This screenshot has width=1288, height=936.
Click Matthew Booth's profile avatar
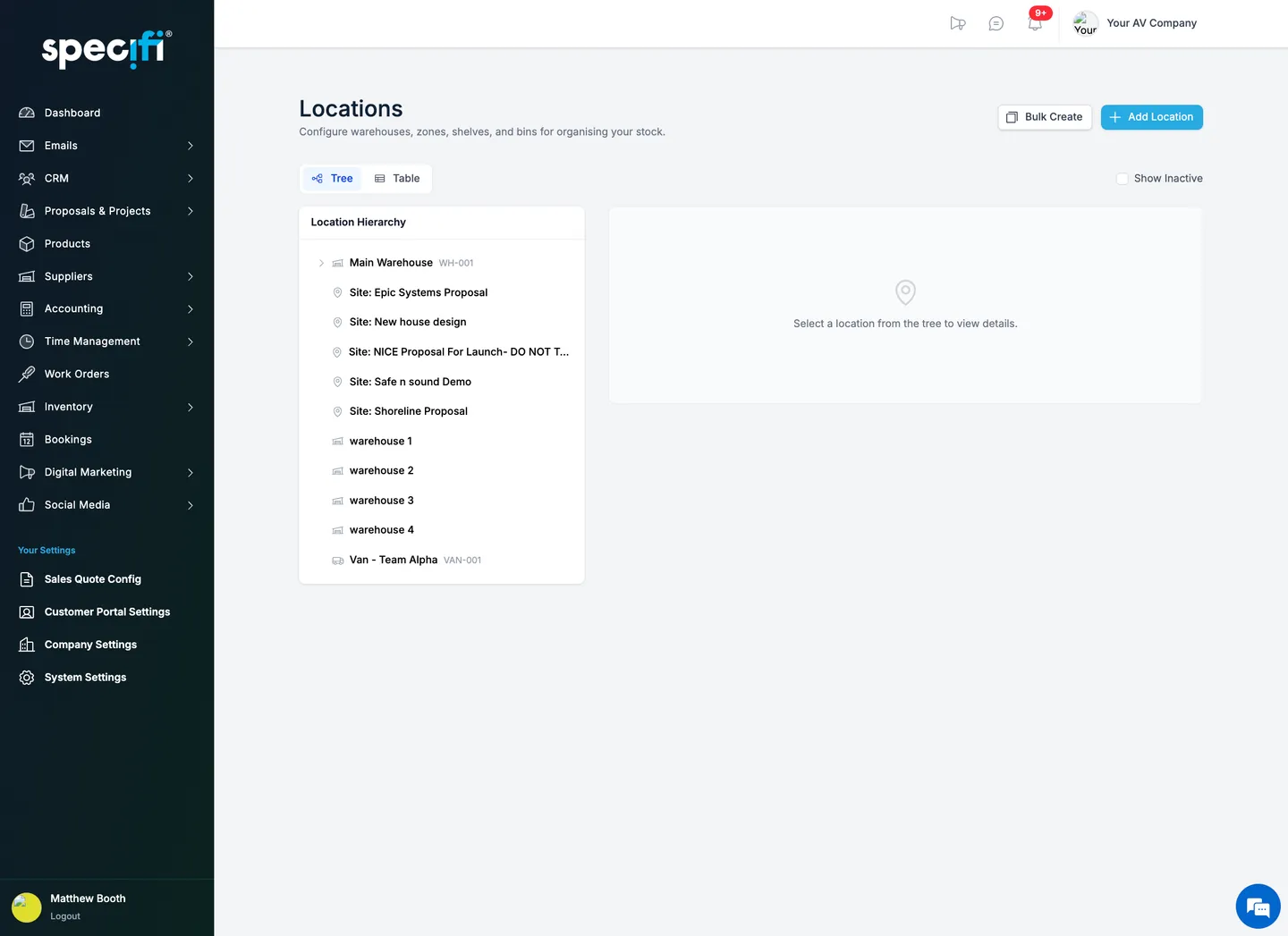(x=27, y=907)
